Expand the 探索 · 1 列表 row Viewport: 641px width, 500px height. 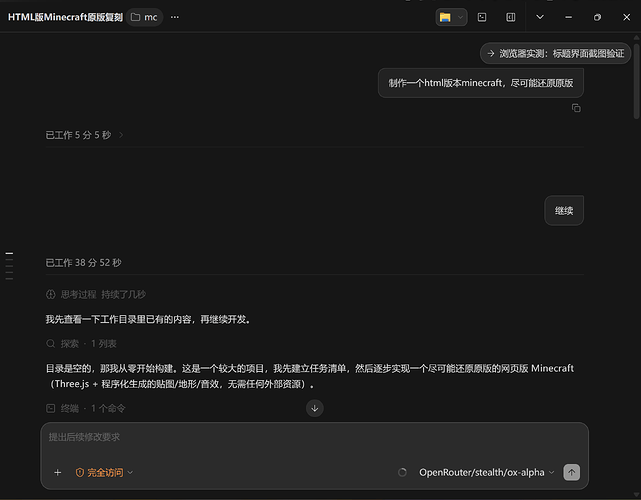coord(81,343)
